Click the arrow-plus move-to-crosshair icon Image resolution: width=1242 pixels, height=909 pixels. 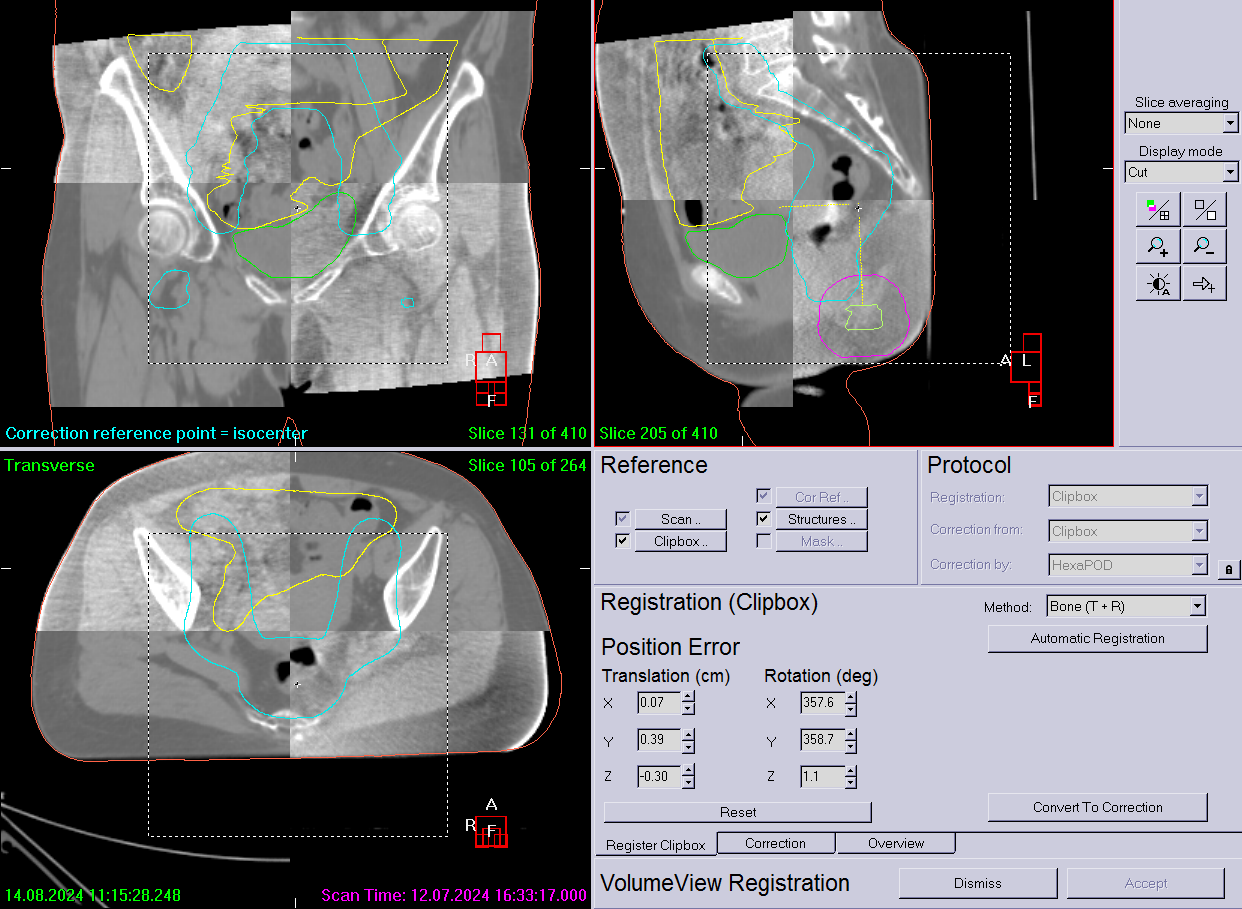click(1205, 284)
